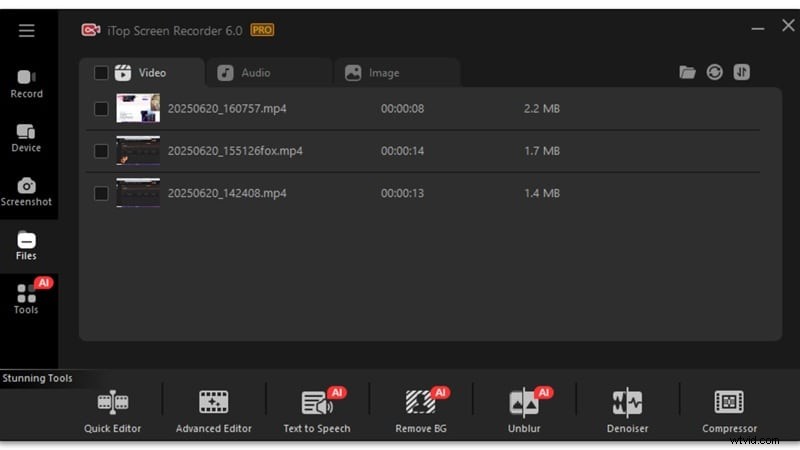Click the iTop Screen Recorder logo icon
This screenshot has height=450, width=800.
coord(91,30)
